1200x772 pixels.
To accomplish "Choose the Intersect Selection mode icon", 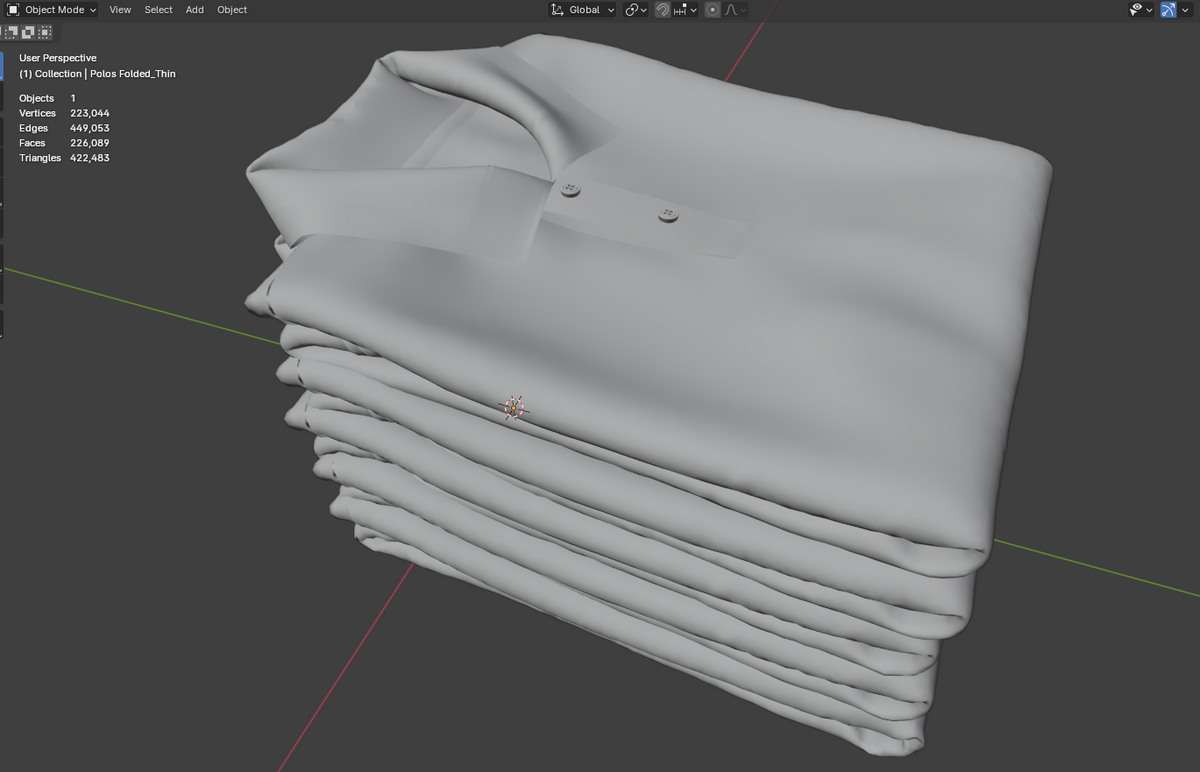I will pyautogui.click(x=45, y=32).
